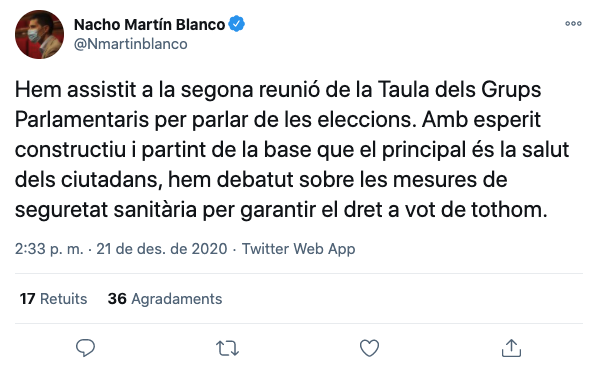Screen dimensions: 589x371
Task: Click the word 'Parlamentaris' in the tweet body
Action: 82,120
